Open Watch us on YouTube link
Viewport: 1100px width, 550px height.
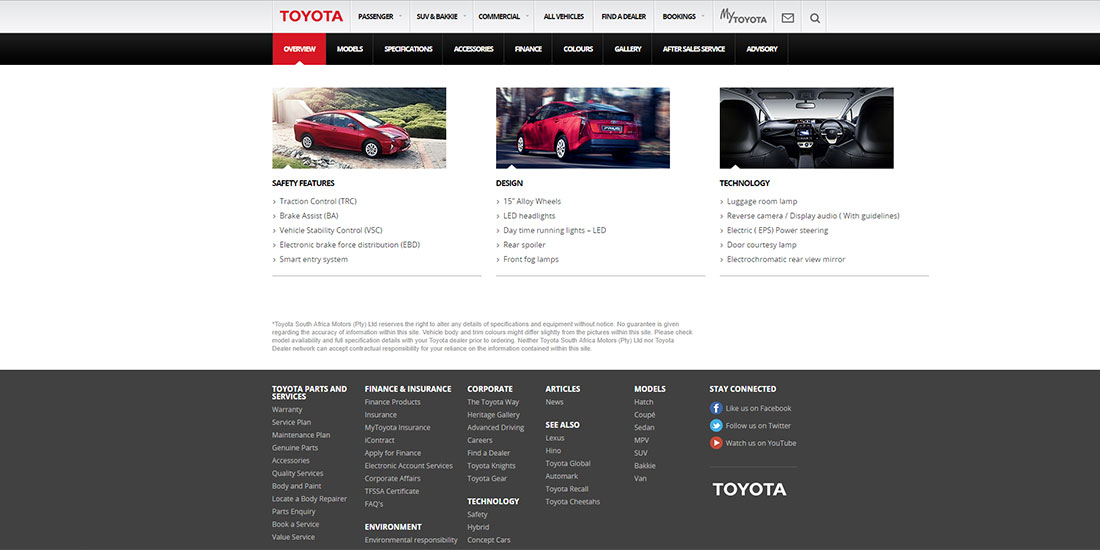(x=760, y=443)
